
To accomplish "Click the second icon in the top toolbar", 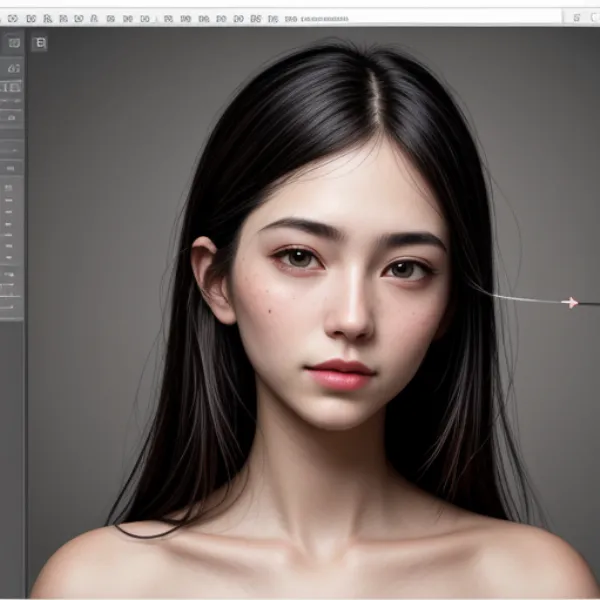I will tap(30, 18).
